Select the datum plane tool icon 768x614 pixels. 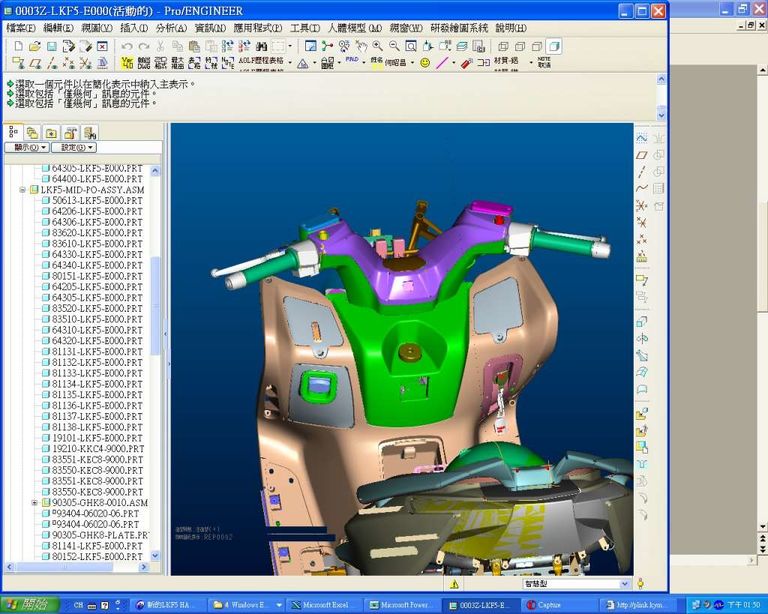tap(642, 155)
